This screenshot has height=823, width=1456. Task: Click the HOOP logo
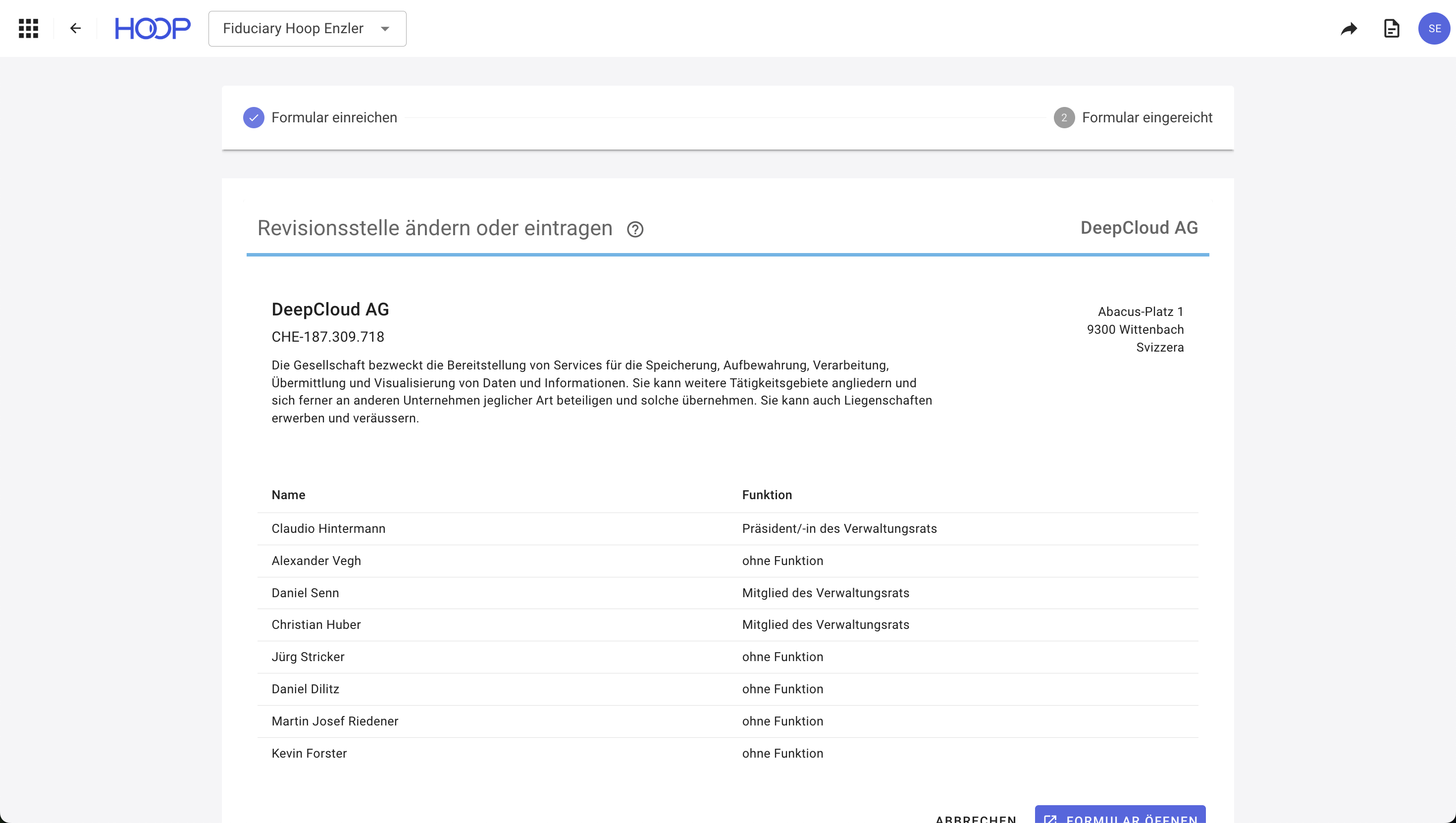tap(153, 28)
